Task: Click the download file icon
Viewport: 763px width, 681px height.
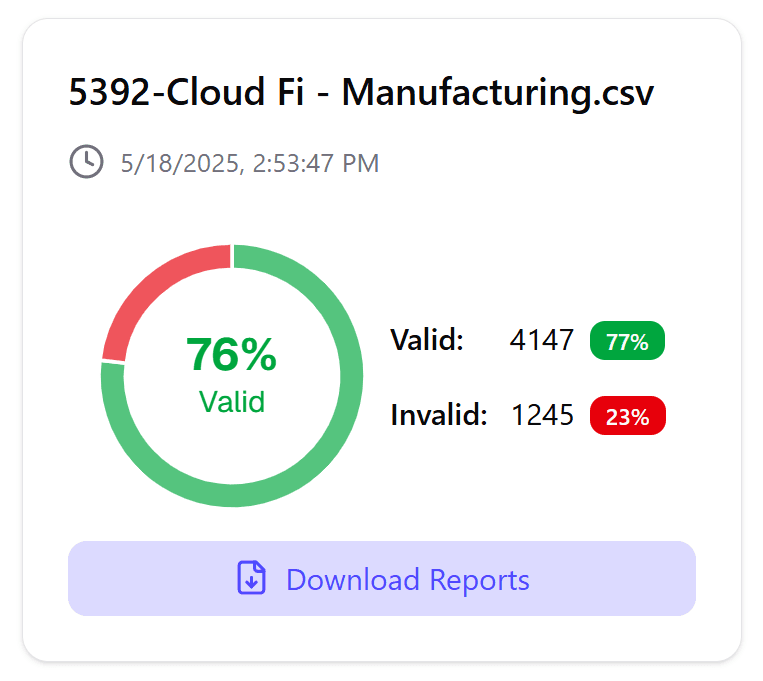Action: 252,578
